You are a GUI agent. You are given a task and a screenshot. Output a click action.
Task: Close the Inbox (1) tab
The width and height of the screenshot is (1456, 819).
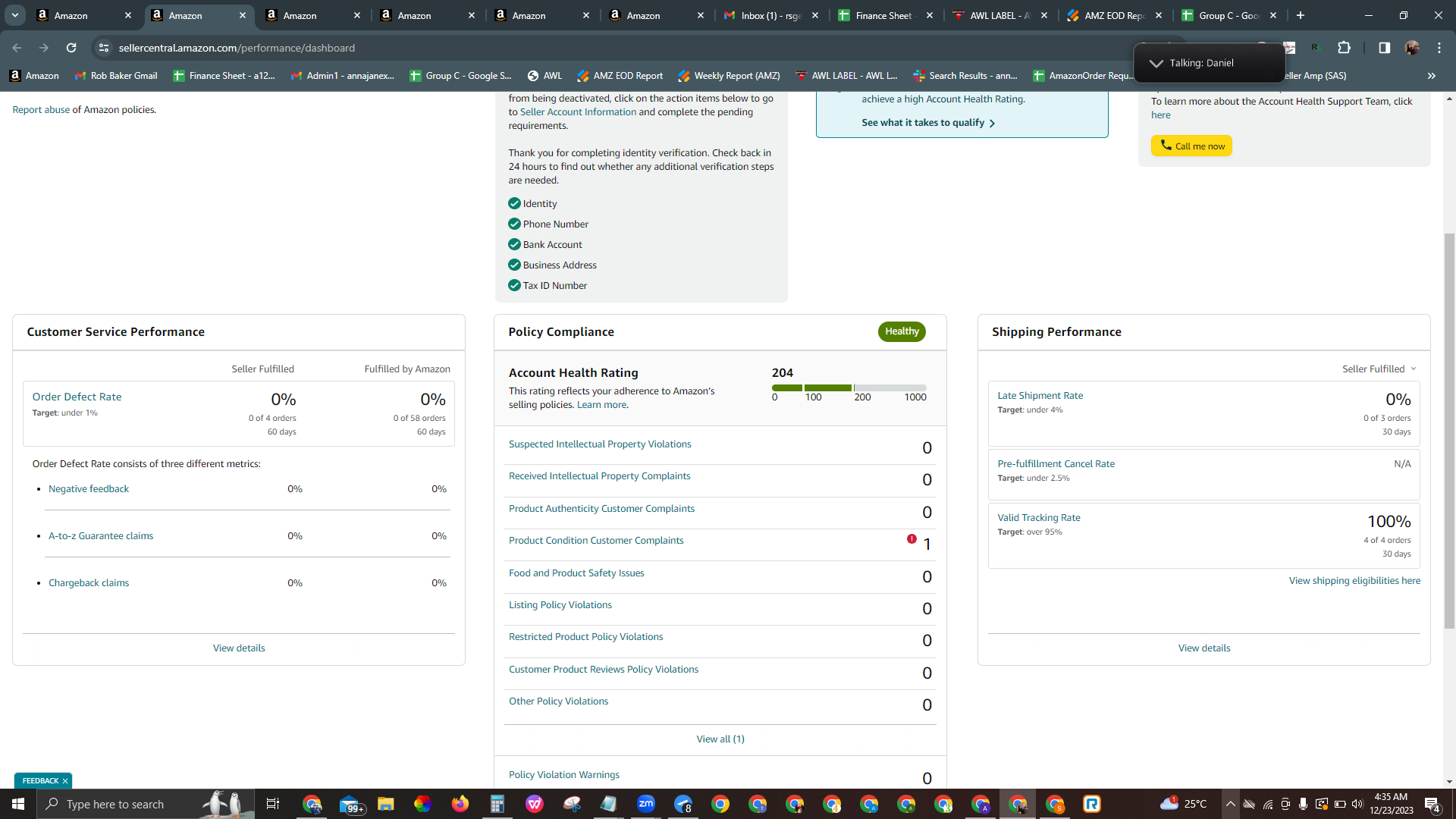815,15
